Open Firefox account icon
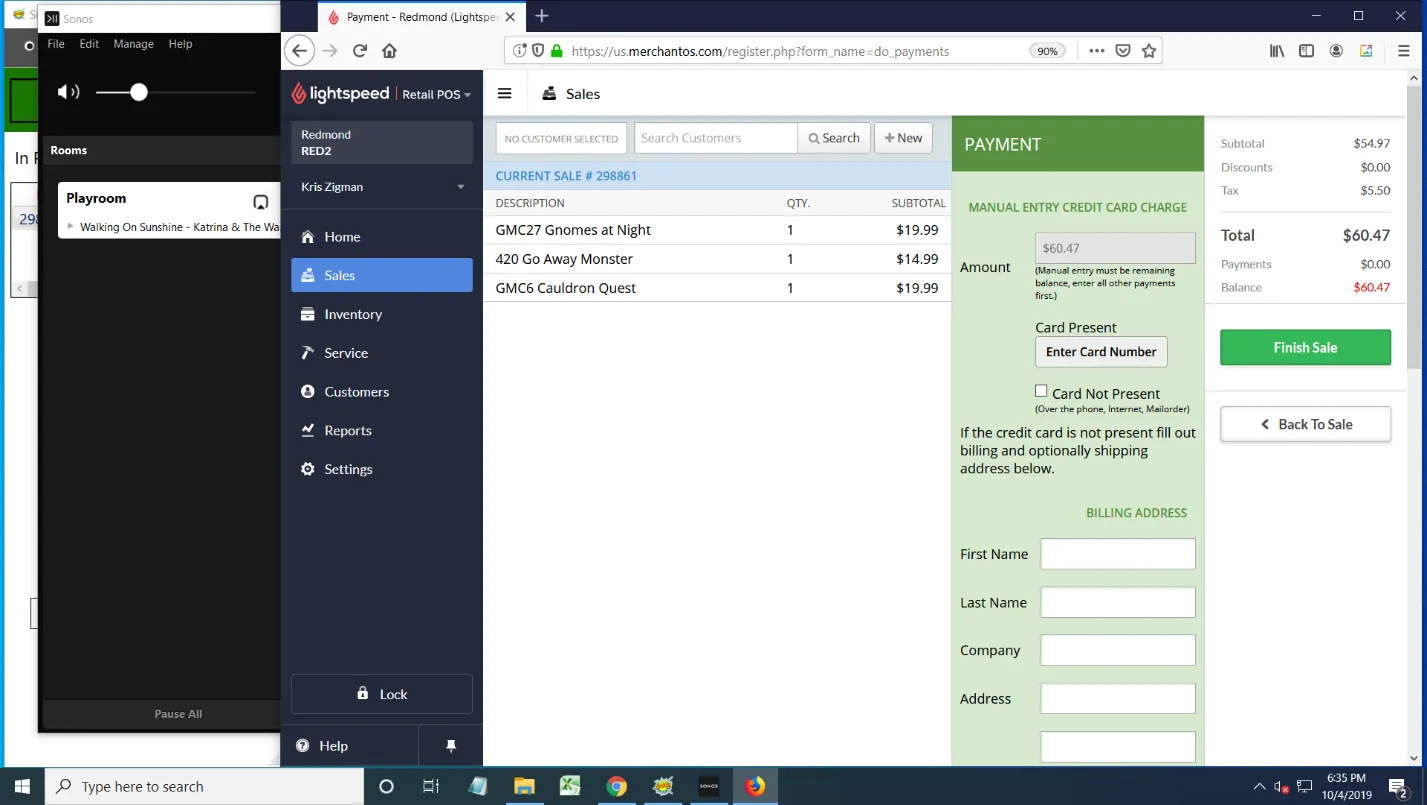 (1336, 51)
